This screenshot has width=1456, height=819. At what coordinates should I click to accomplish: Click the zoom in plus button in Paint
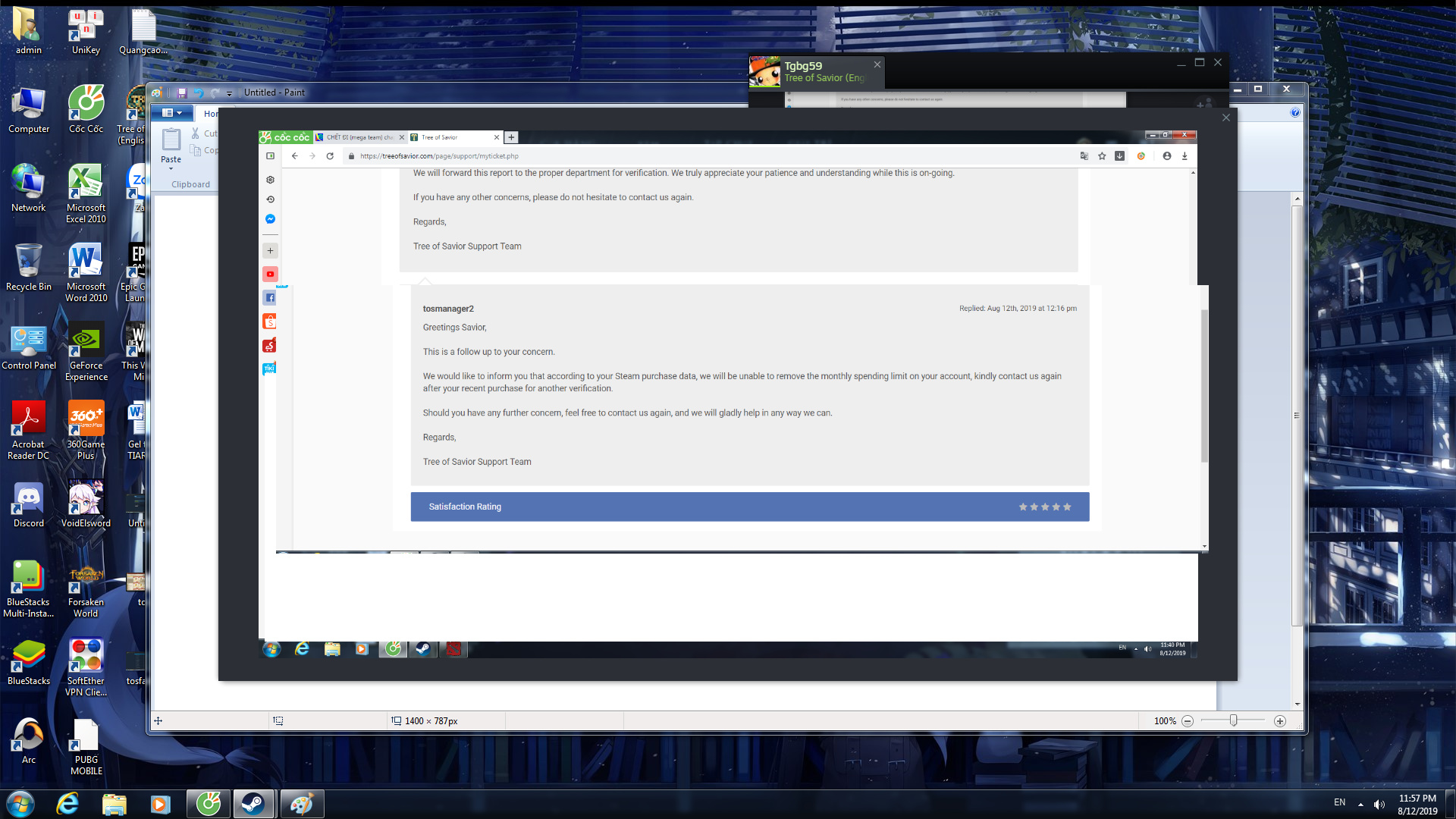tap(1280, 721)
